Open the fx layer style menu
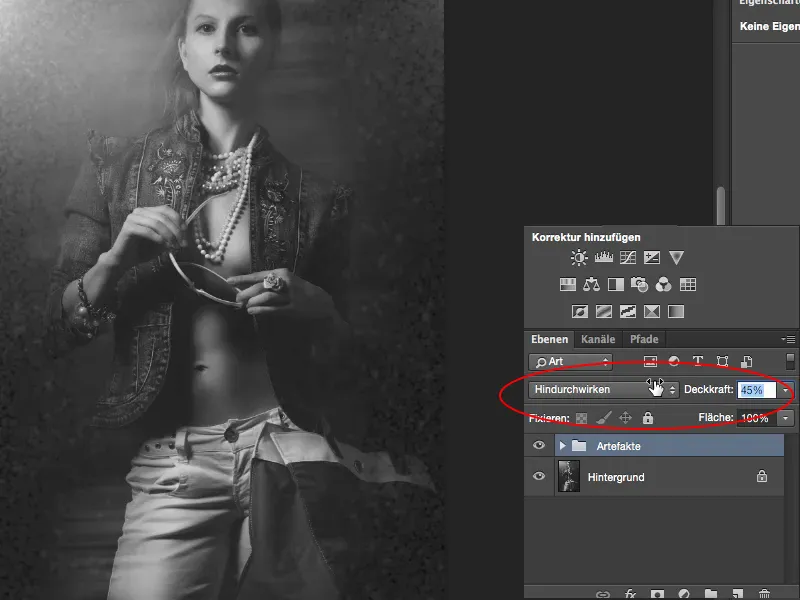This screenshot has height=600, width=800. click(630, 594)
